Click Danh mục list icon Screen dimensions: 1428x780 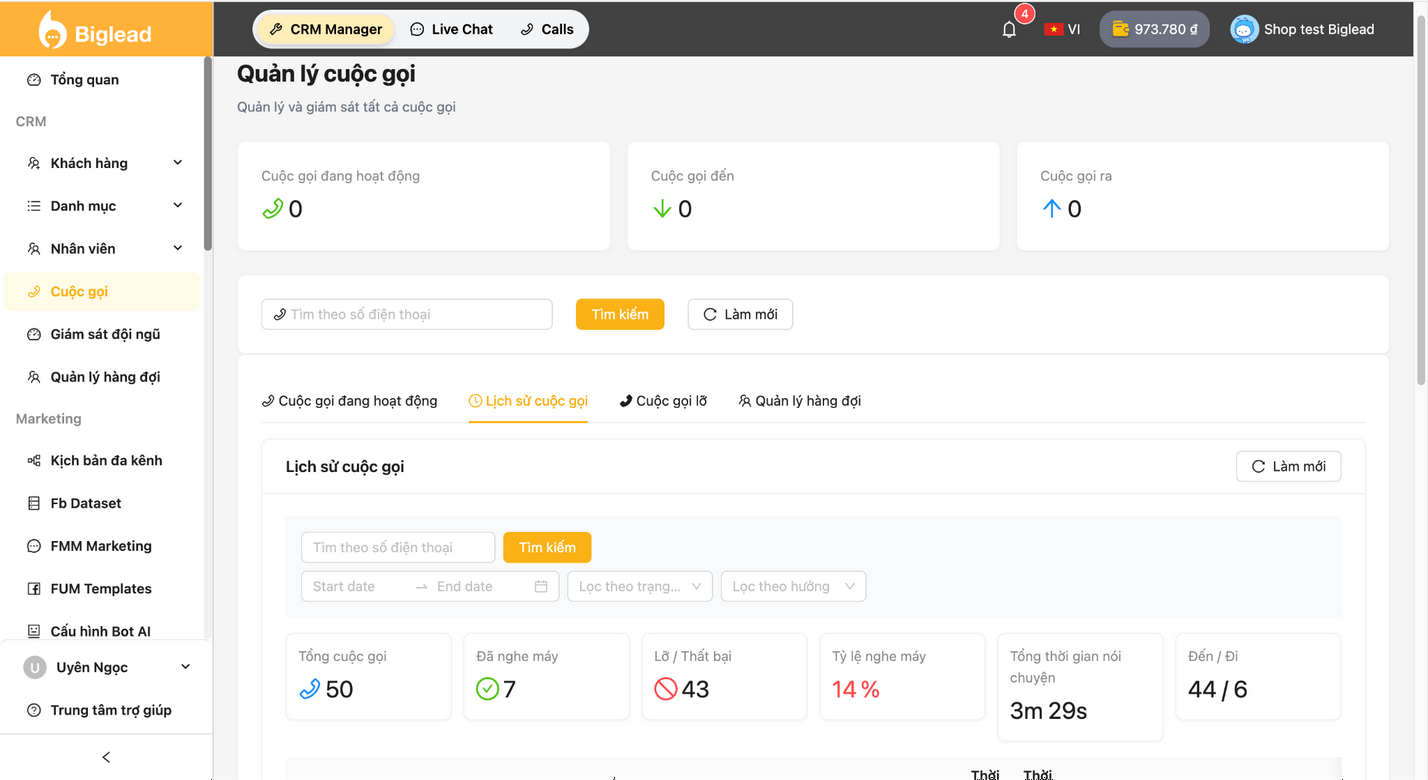point(34,206)
